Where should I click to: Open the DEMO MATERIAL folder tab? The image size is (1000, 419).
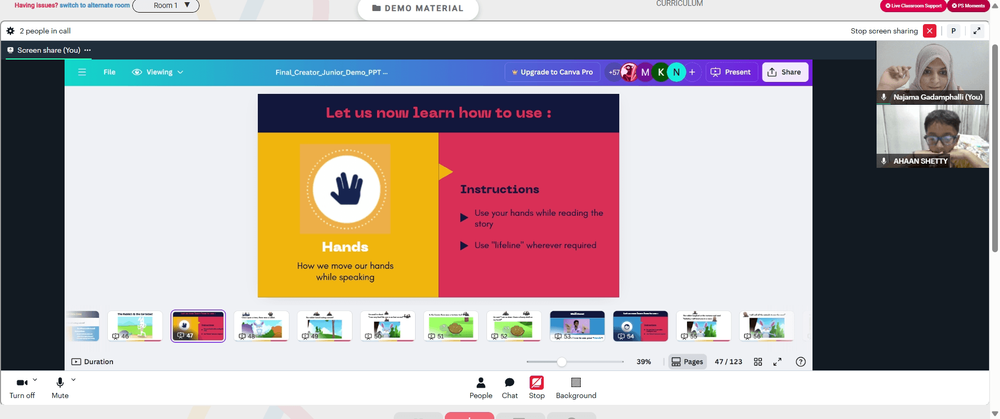418,8
